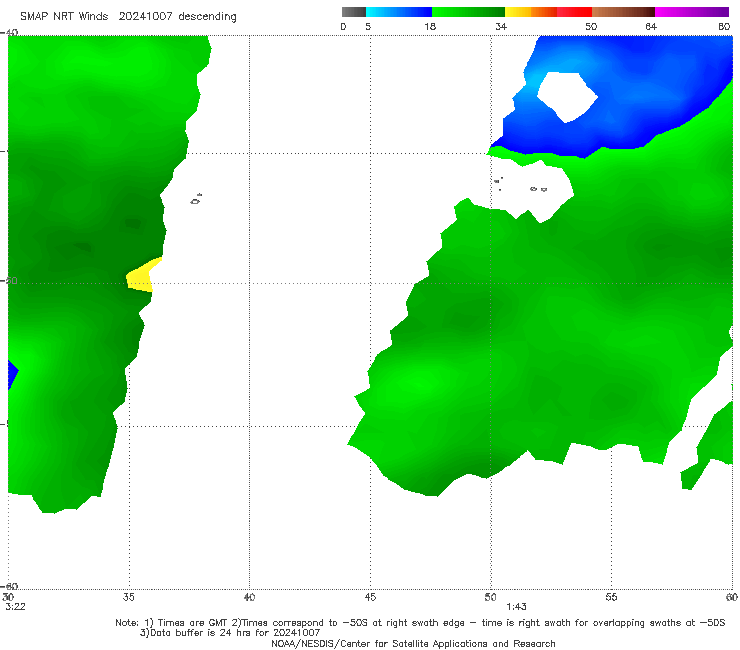Screen dimensions: 740x650
Task: Click the brown segment of the colorbar
Action: click(x=623, y=12)
